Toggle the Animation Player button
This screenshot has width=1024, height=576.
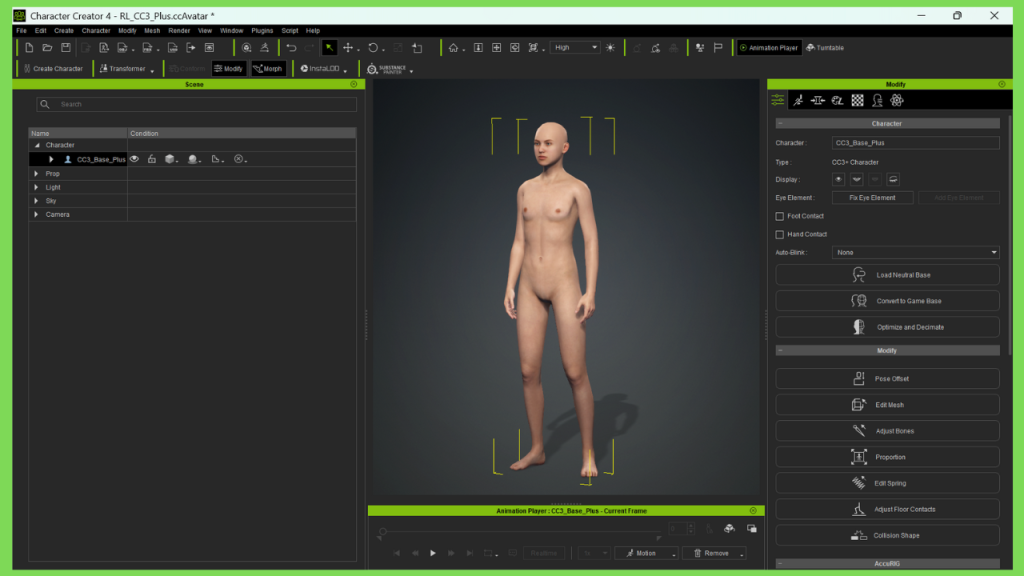tap(769, 48)
